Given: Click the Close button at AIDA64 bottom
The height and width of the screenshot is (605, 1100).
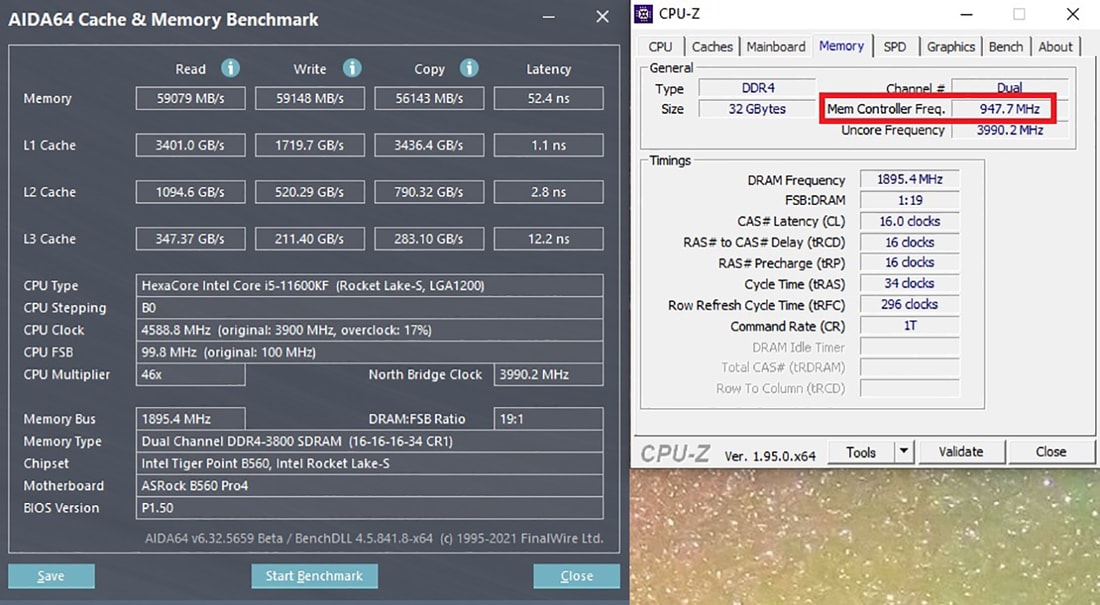Looking at the screenshot, I should [x=577, y=576].
